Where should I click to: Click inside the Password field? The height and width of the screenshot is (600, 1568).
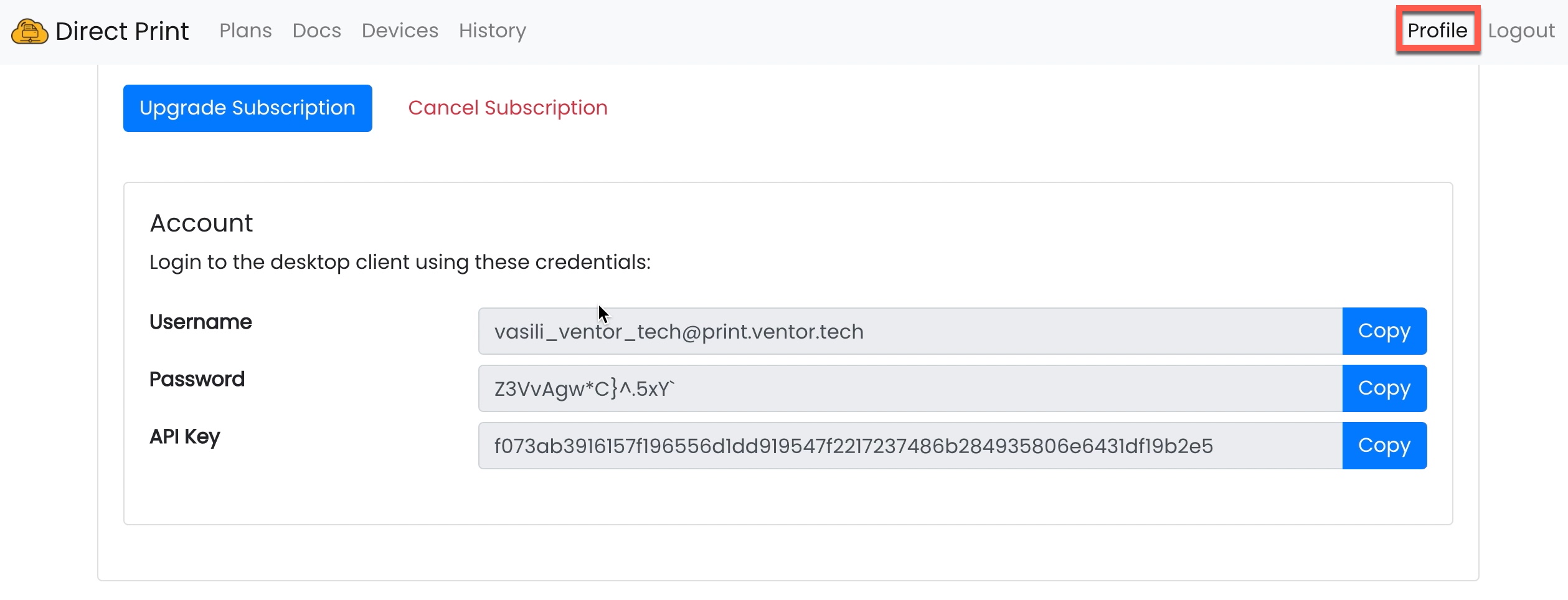click(x=909, y=388)
